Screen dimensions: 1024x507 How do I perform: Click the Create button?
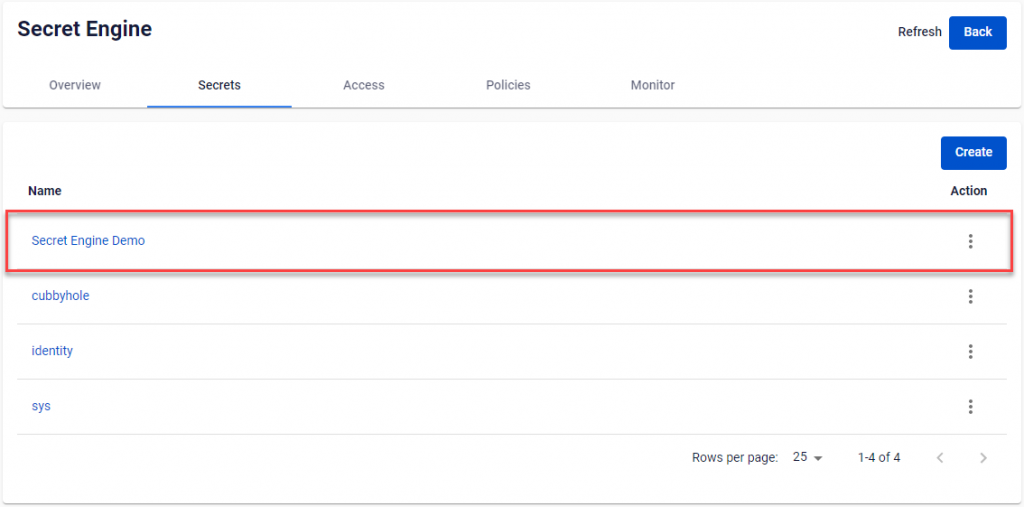(x=973, y=153)
